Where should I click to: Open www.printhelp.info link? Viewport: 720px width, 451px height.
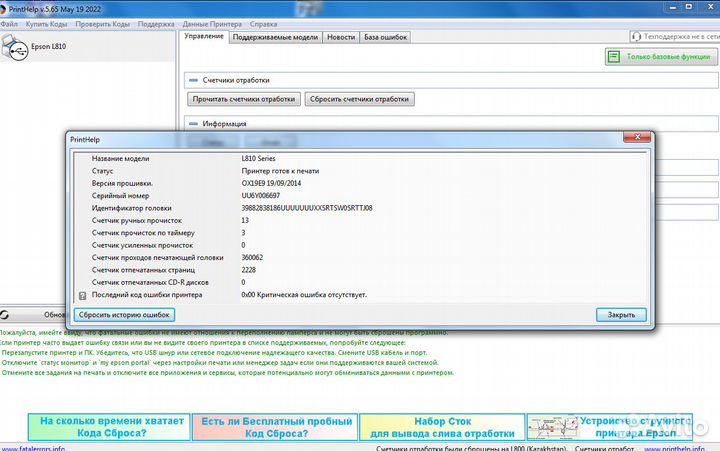click(x=674, y=448)
